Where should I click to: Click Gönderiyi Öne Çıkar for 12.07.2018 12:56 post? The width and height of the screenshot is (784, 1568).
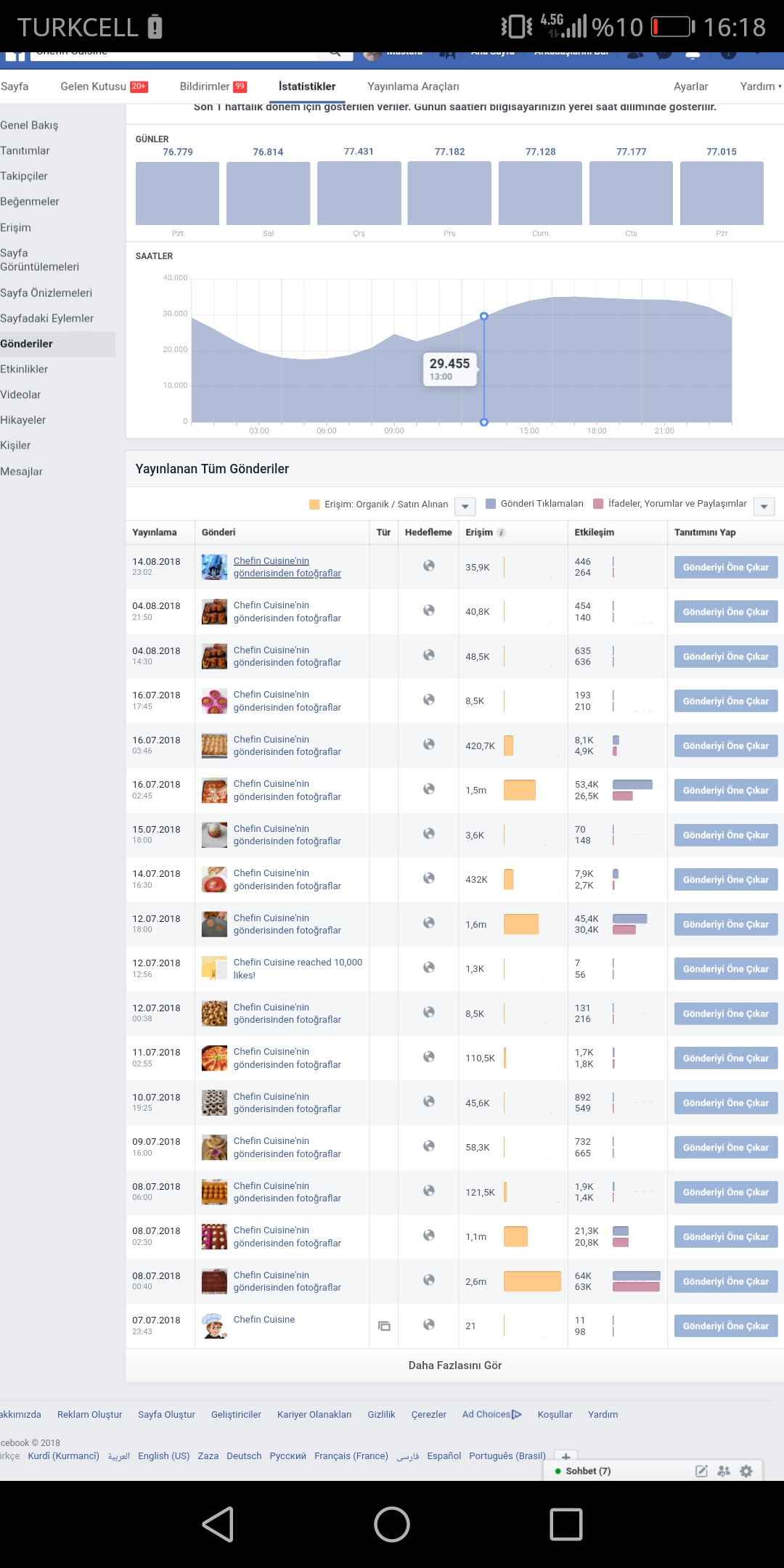726,969
